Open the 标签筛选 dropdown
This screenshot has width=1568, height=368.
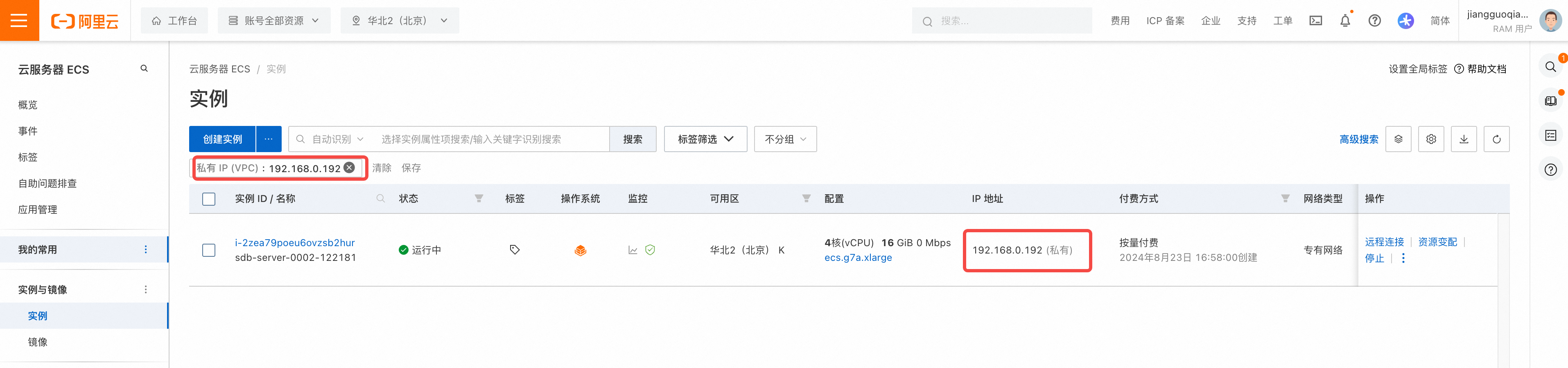tap(705, 139)
